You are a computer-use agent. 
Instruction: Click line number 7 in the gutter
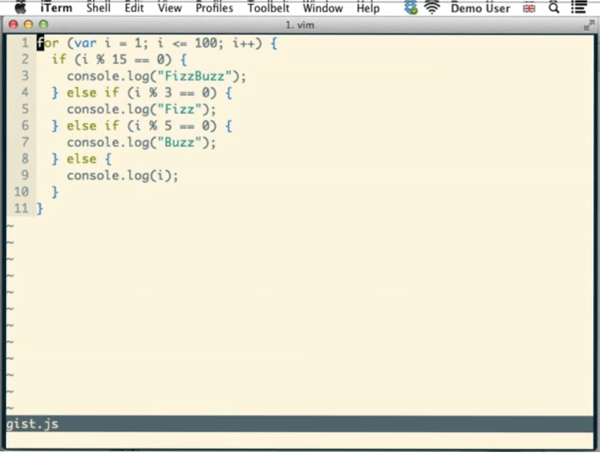pos(25,142)
